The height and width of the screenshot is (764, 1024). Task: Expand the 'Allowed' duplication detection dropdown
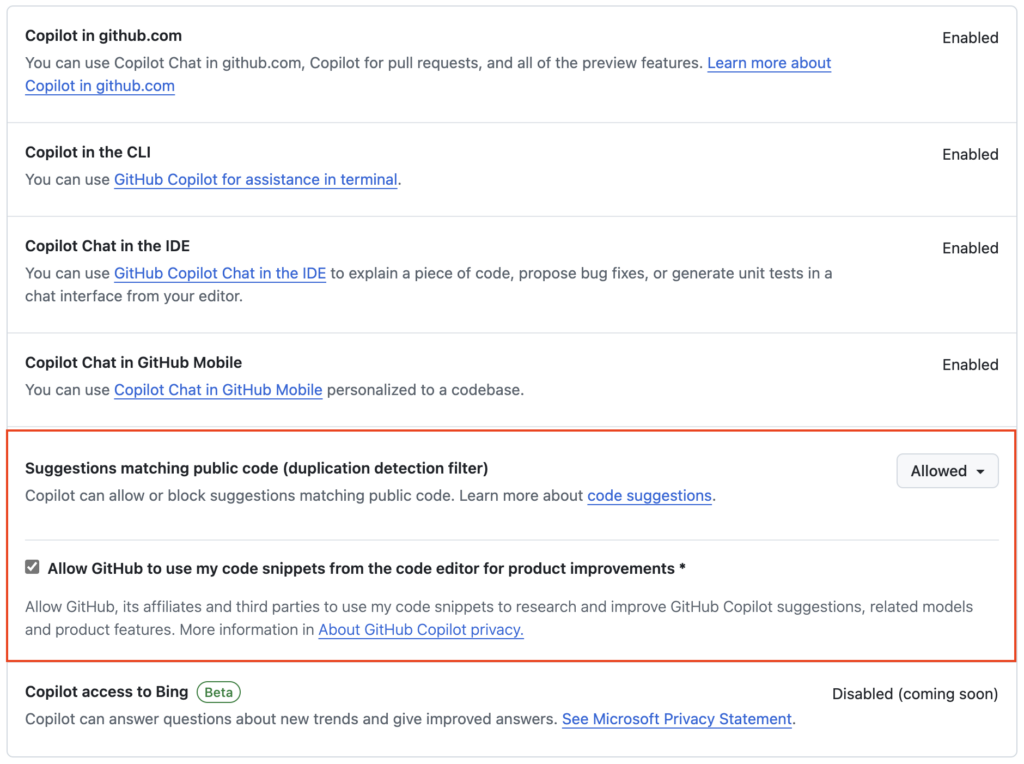[x=947, y=471]
